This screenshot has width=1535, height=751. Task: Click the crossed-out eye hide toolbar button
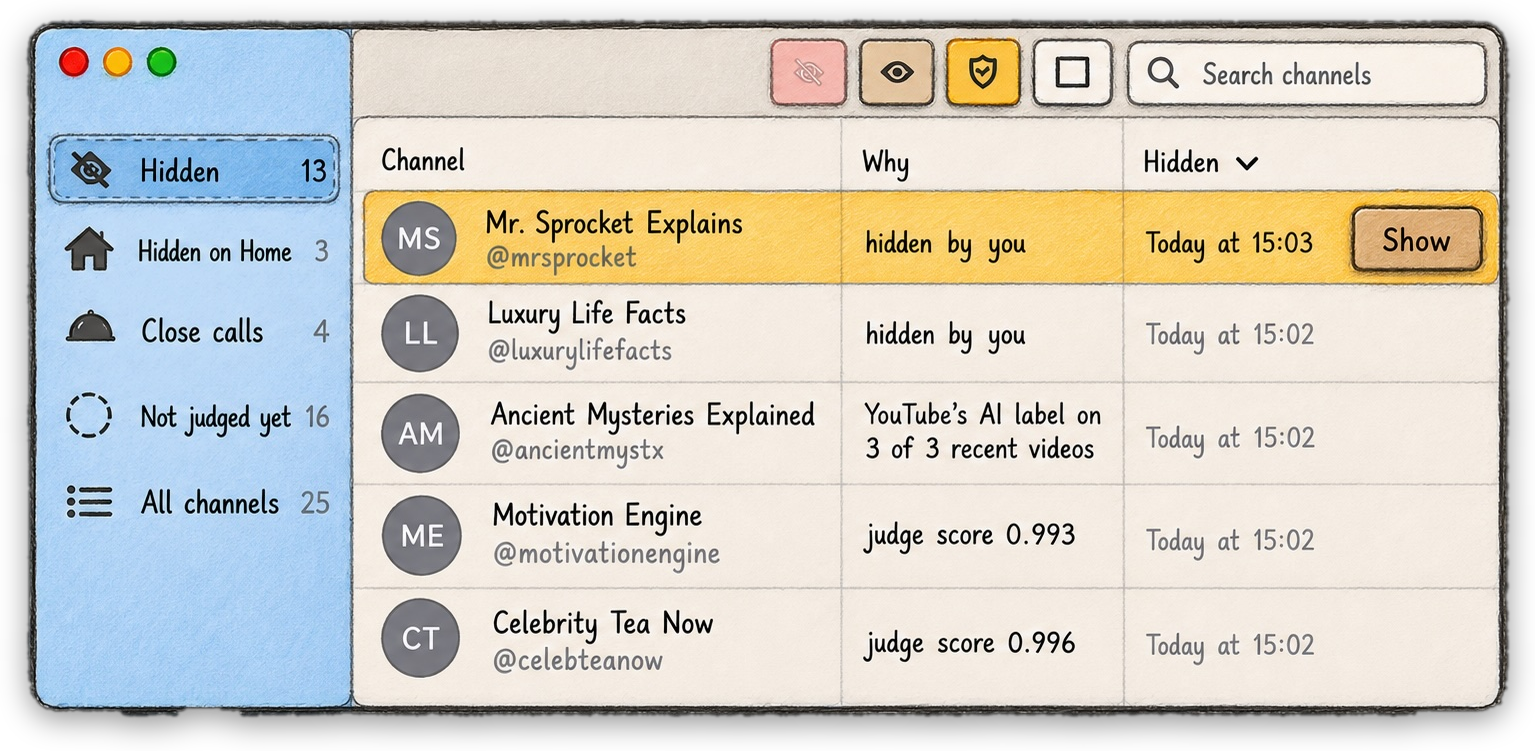pos(808,72)
